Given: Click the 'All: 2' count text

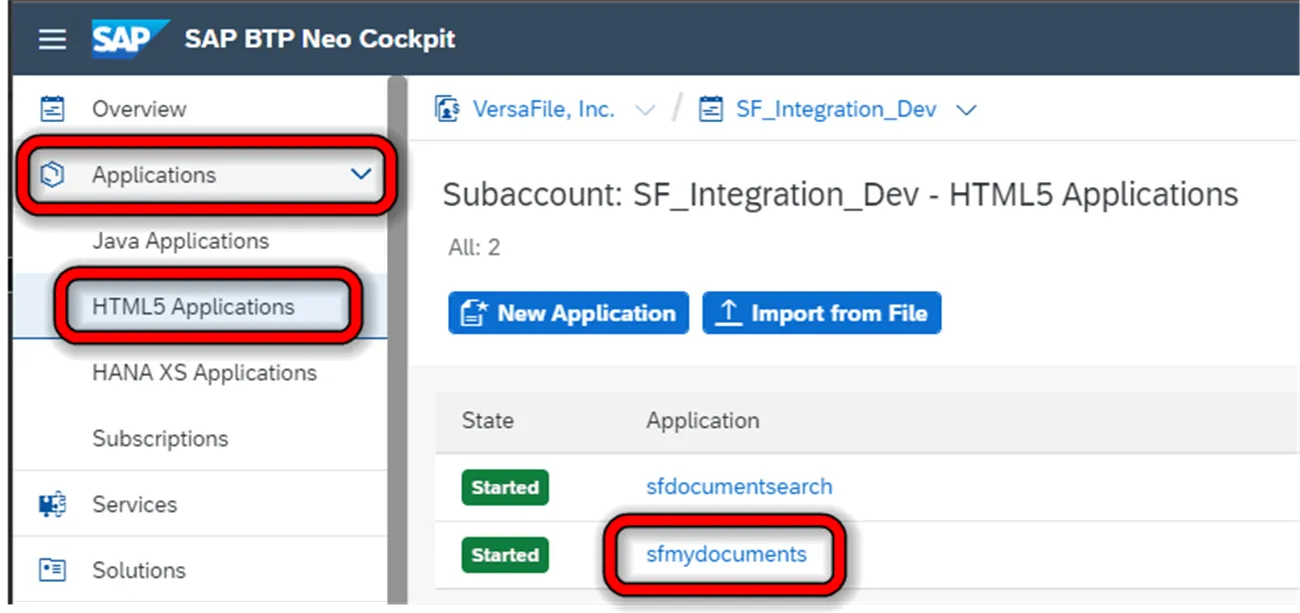Looking at the screenshot, I should point(474,247).
